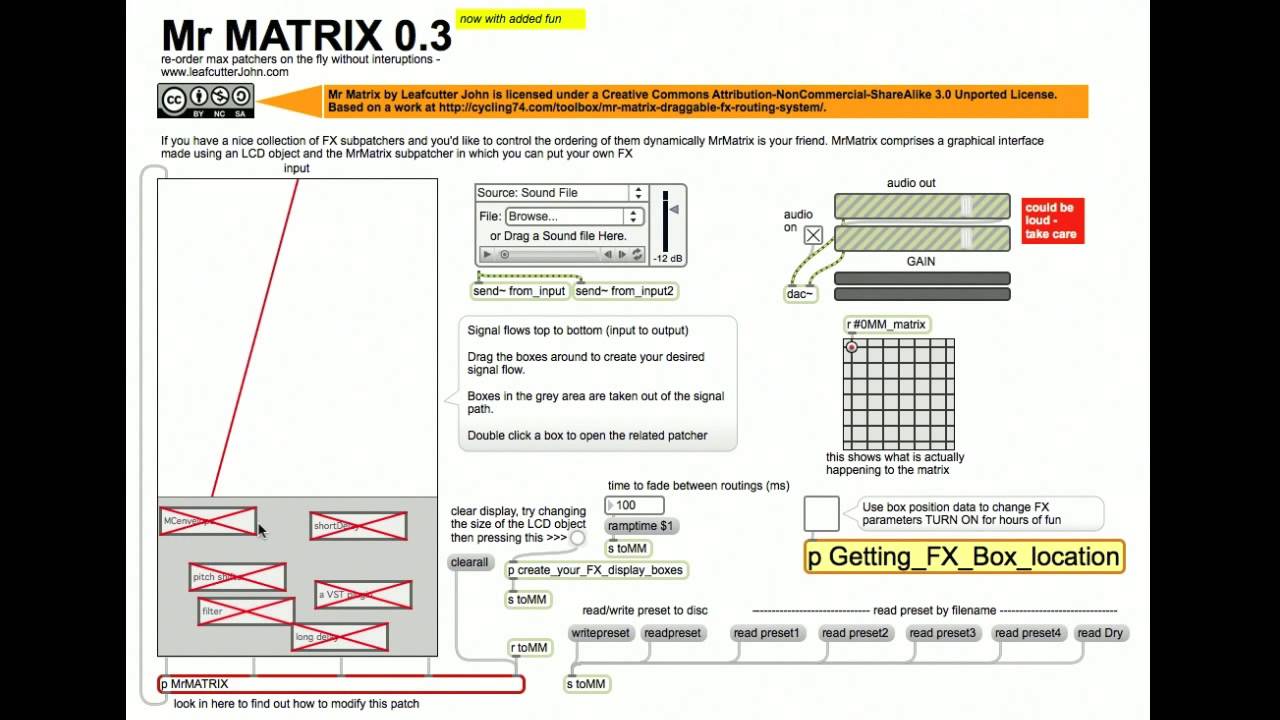This screenshot has width=1280, height=720.
Task: Click the forward arrow in the sound player
Action: (x=622, y=255)
